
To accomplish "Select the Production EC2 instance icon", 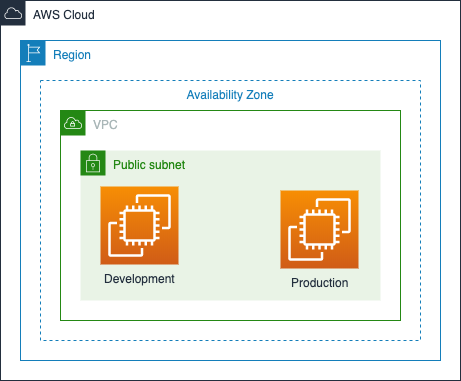I will coord(320,230).
